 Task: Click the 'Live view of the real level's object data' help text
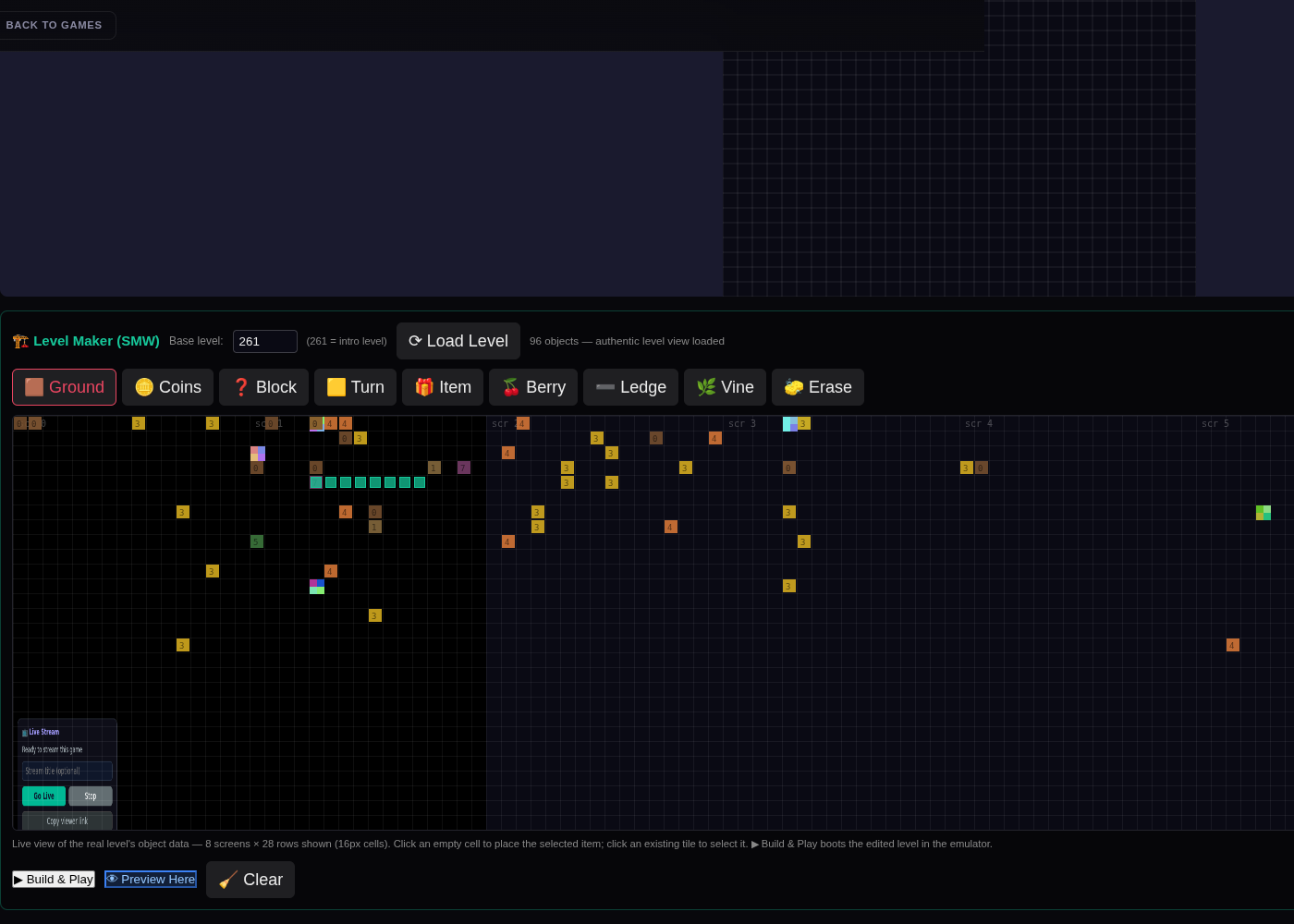[502, 844]
